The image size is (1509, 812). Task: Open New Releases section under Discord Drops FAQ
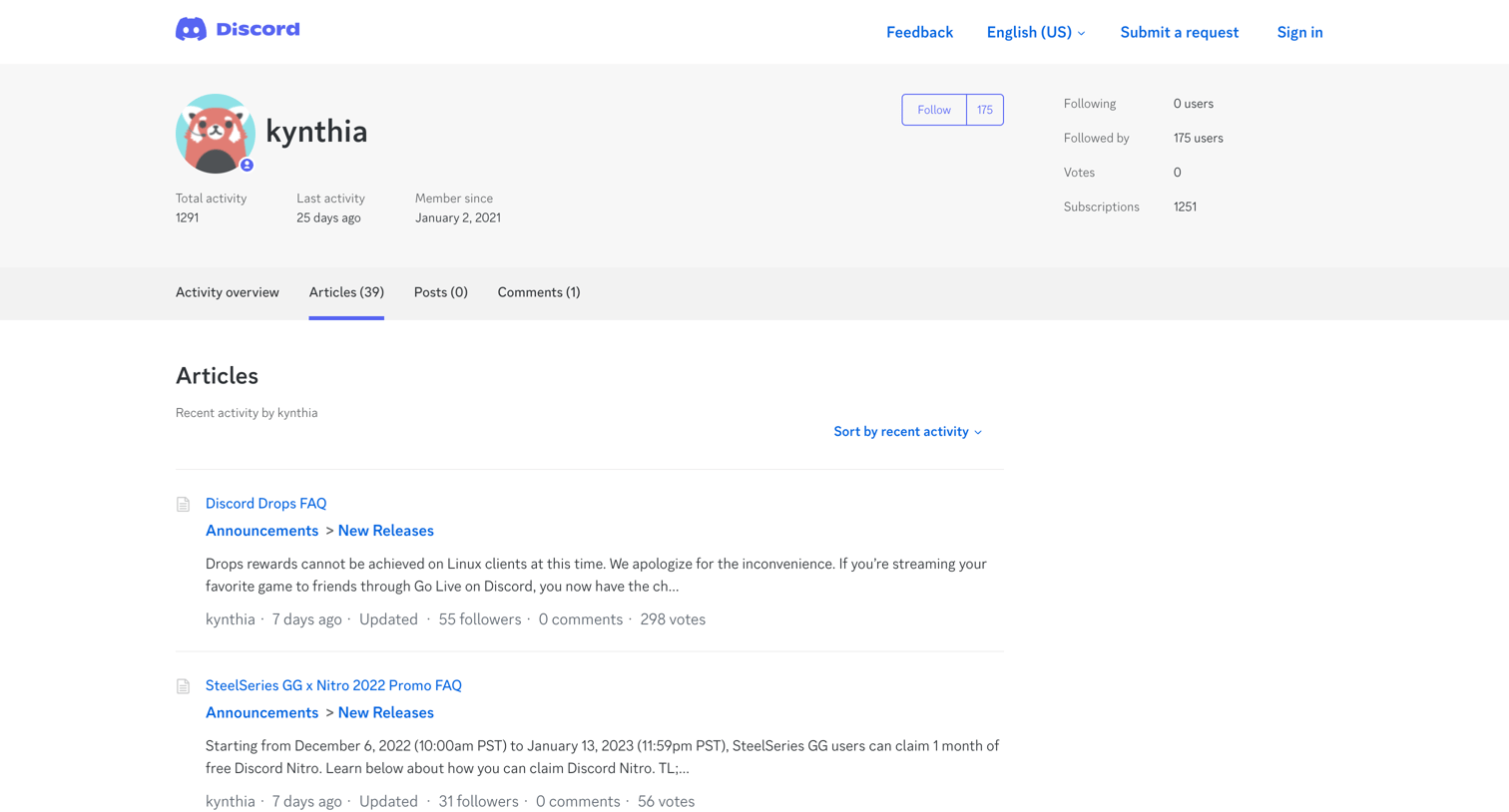click(385, 531)
